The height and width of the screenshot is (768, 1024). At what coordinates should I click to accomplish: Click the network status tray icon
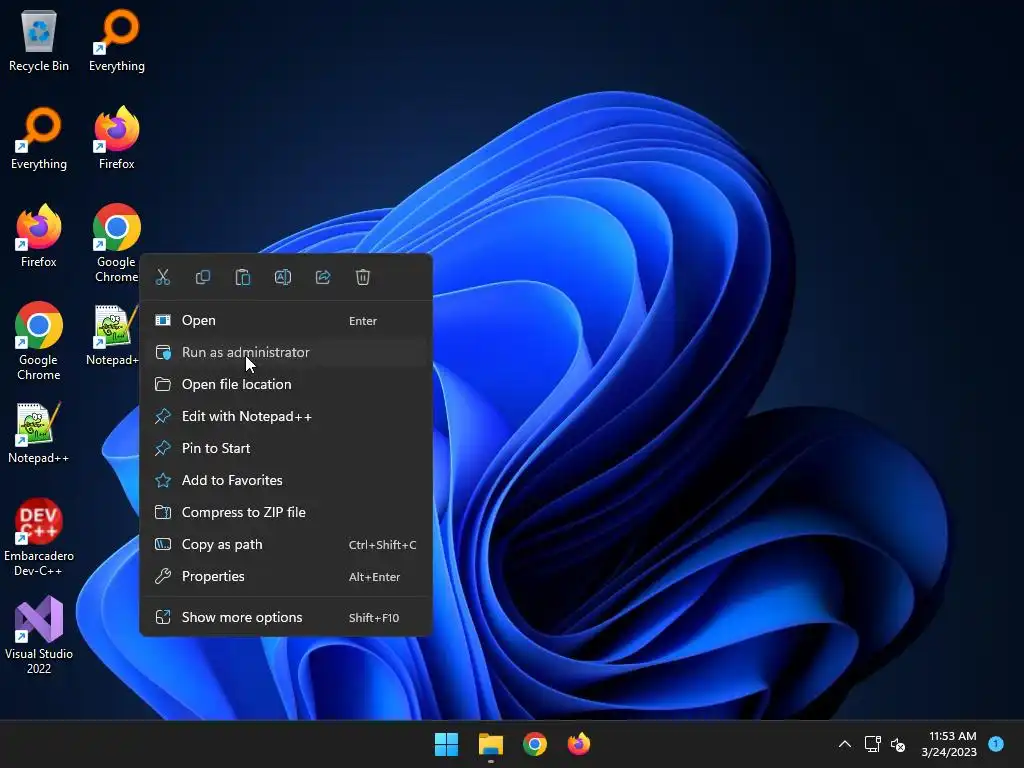[872, 744]
